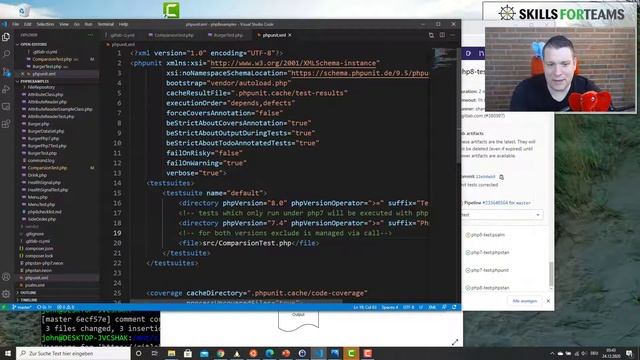The image size is (640, 360).
Task: Click the open changes icon in editor toolbar
Action: 431,35
